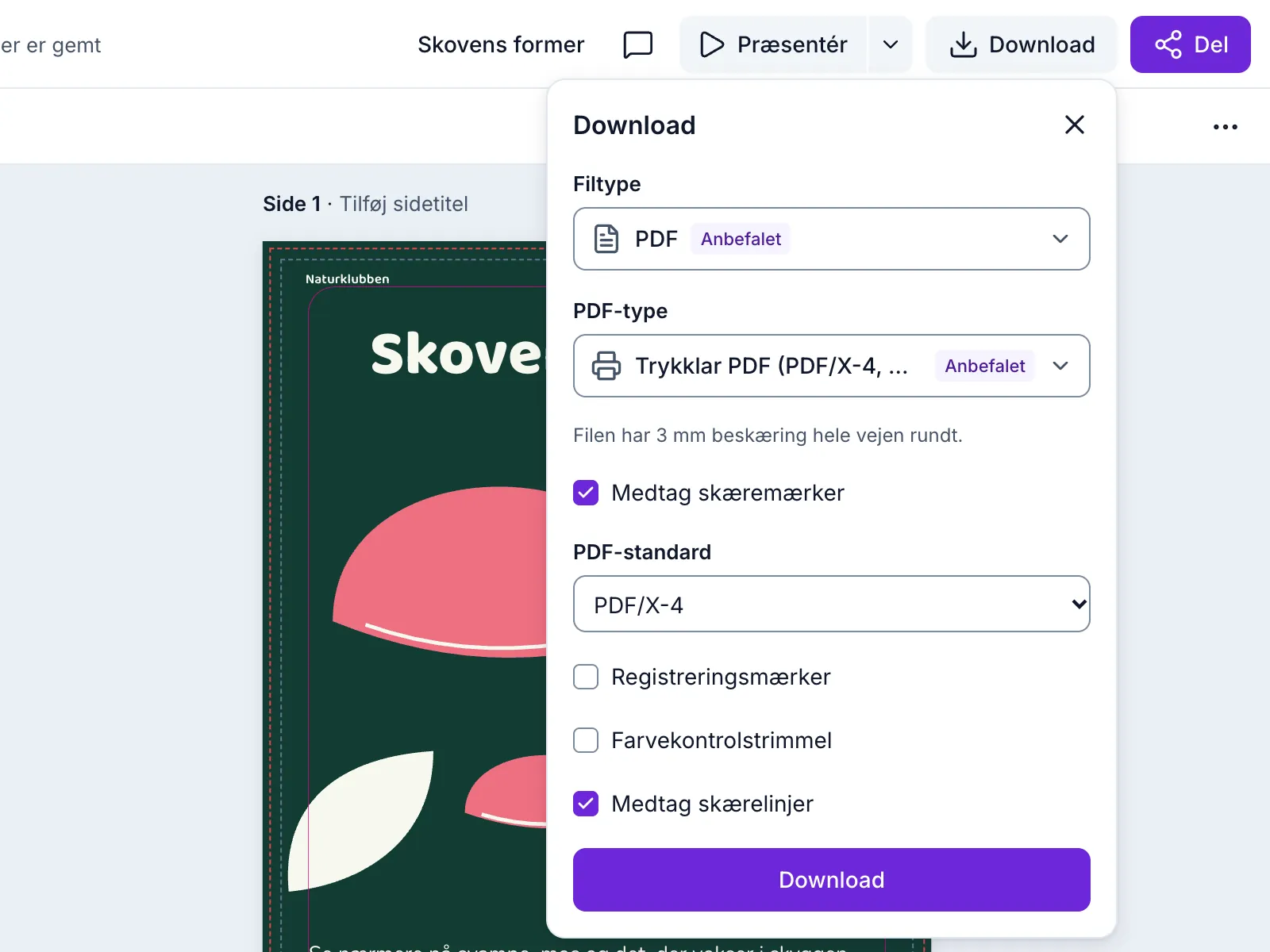Expand the Præsentér options chevron
1270x952 pixels.
coord(891,44)
